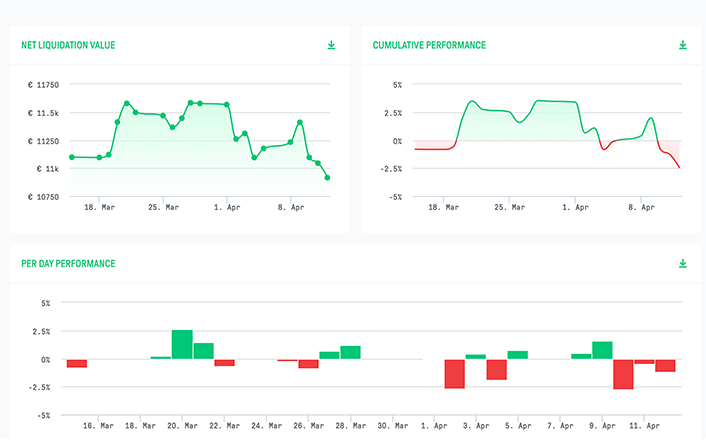This screenshot has height=440, width=706.
Task: Click last data point in Net Liquidation chart
Action: [x=327, y=178]
